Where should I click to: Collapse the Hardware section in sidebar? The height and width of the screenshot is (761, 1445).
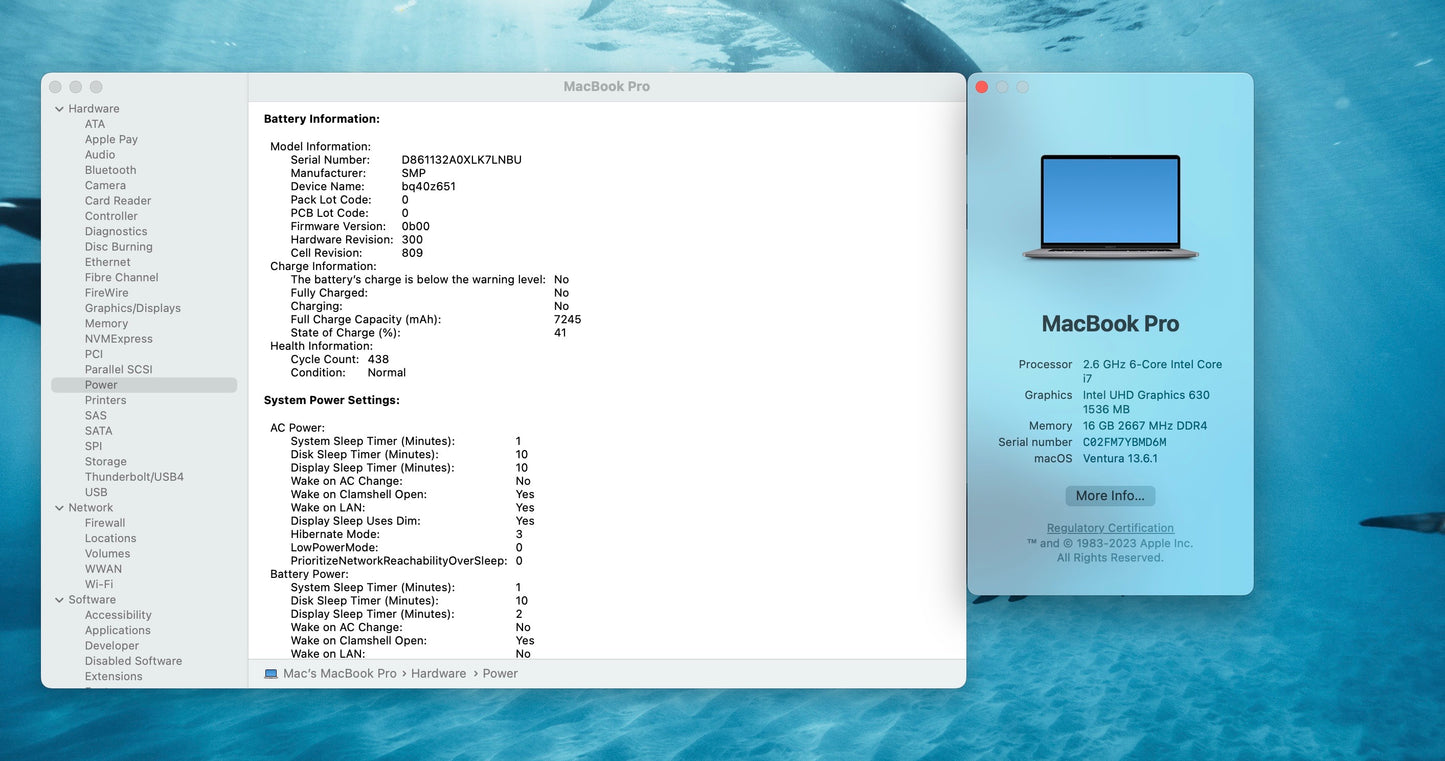(x=59, y=109)
